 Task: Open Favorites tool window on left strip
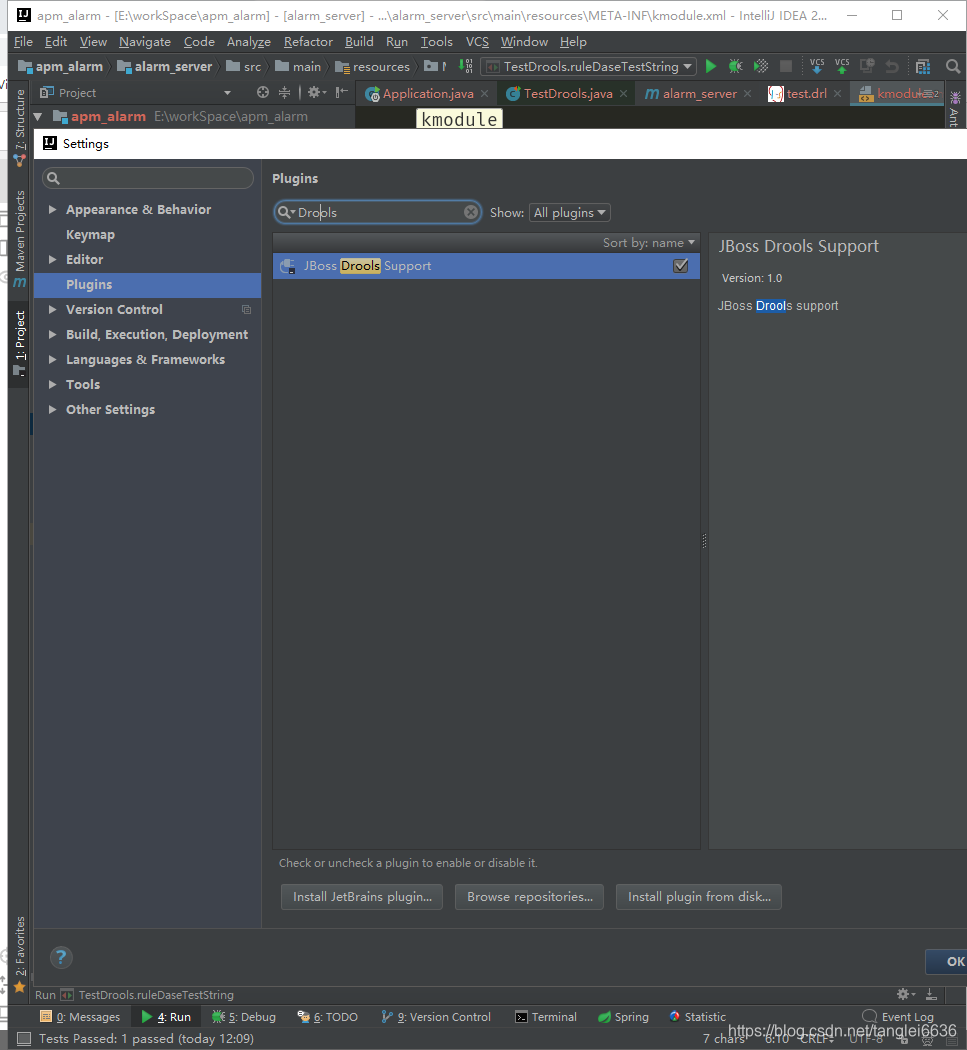click(19, 953)
